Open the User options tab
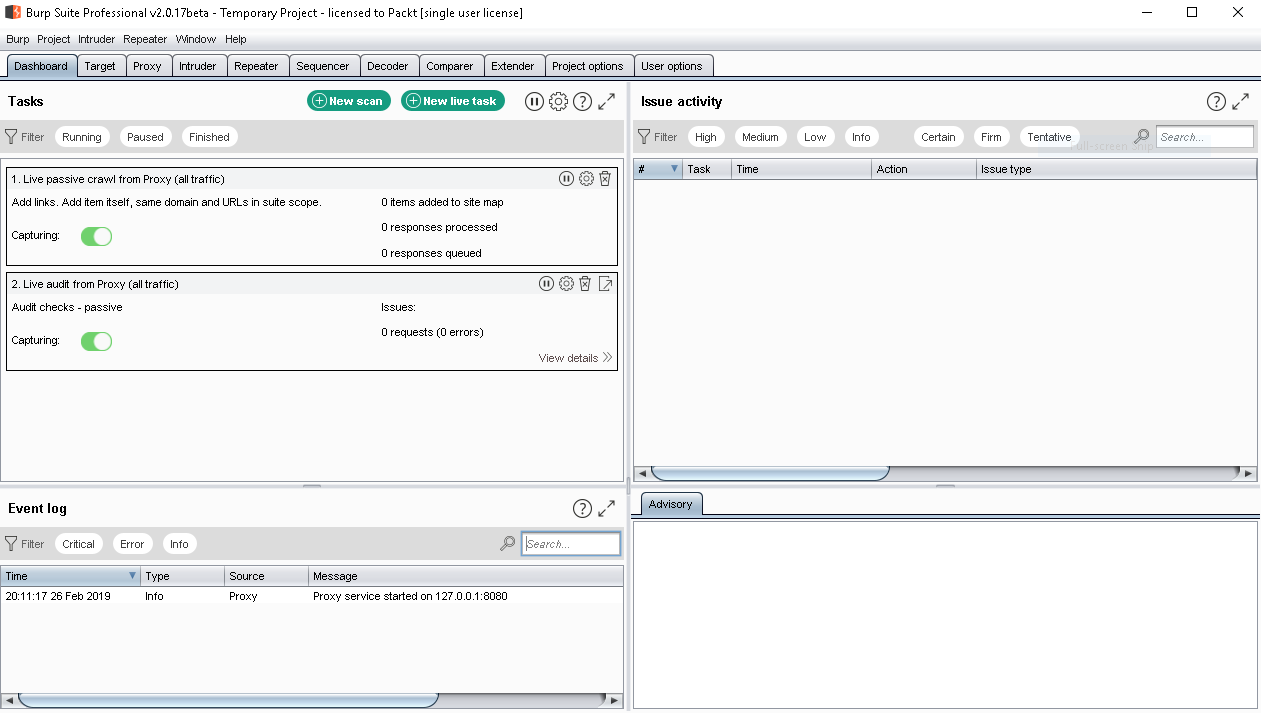The height and width of the screenshot is (713, 1261). click(x=672, y=66)
